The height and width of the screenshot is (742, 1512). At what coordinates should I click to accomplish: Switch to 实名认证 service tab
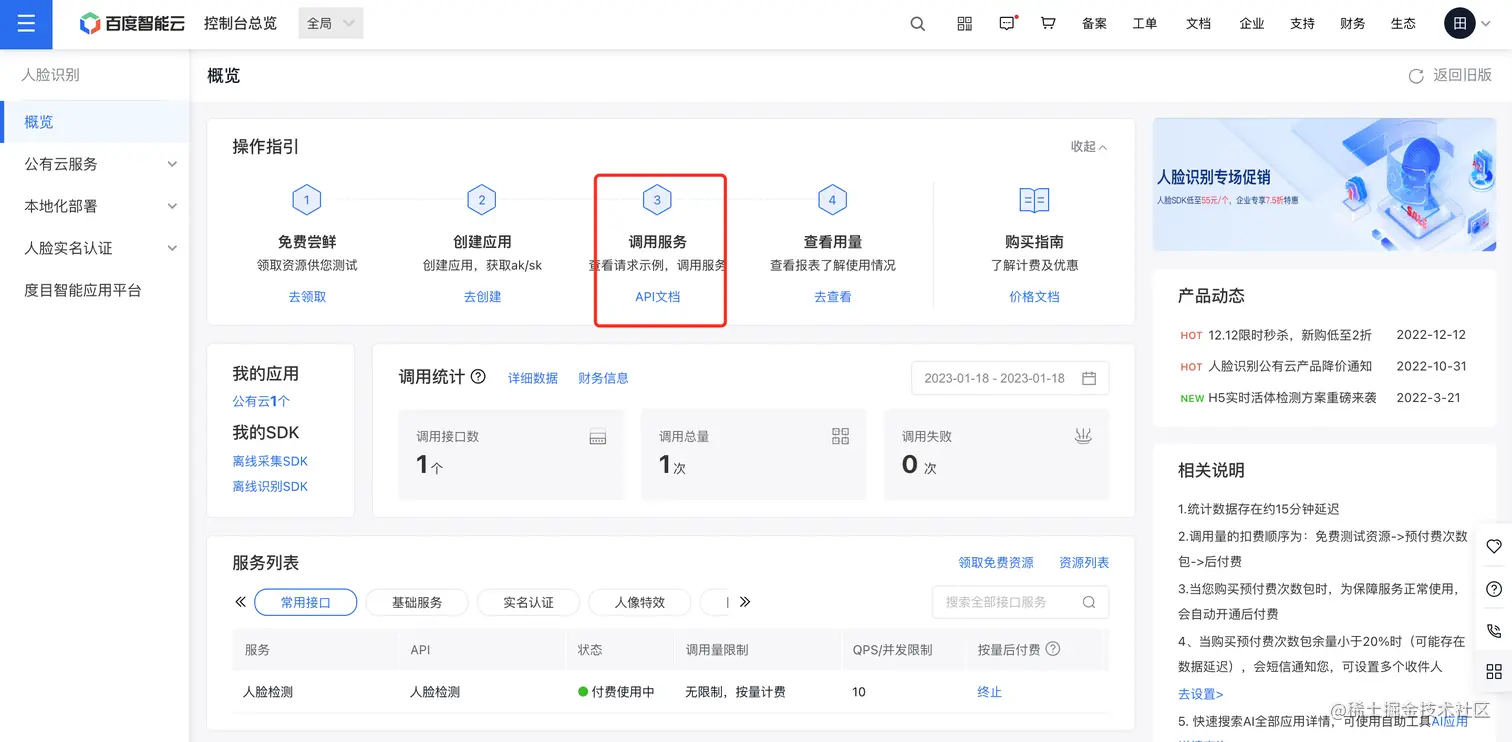tap(528, 602)
